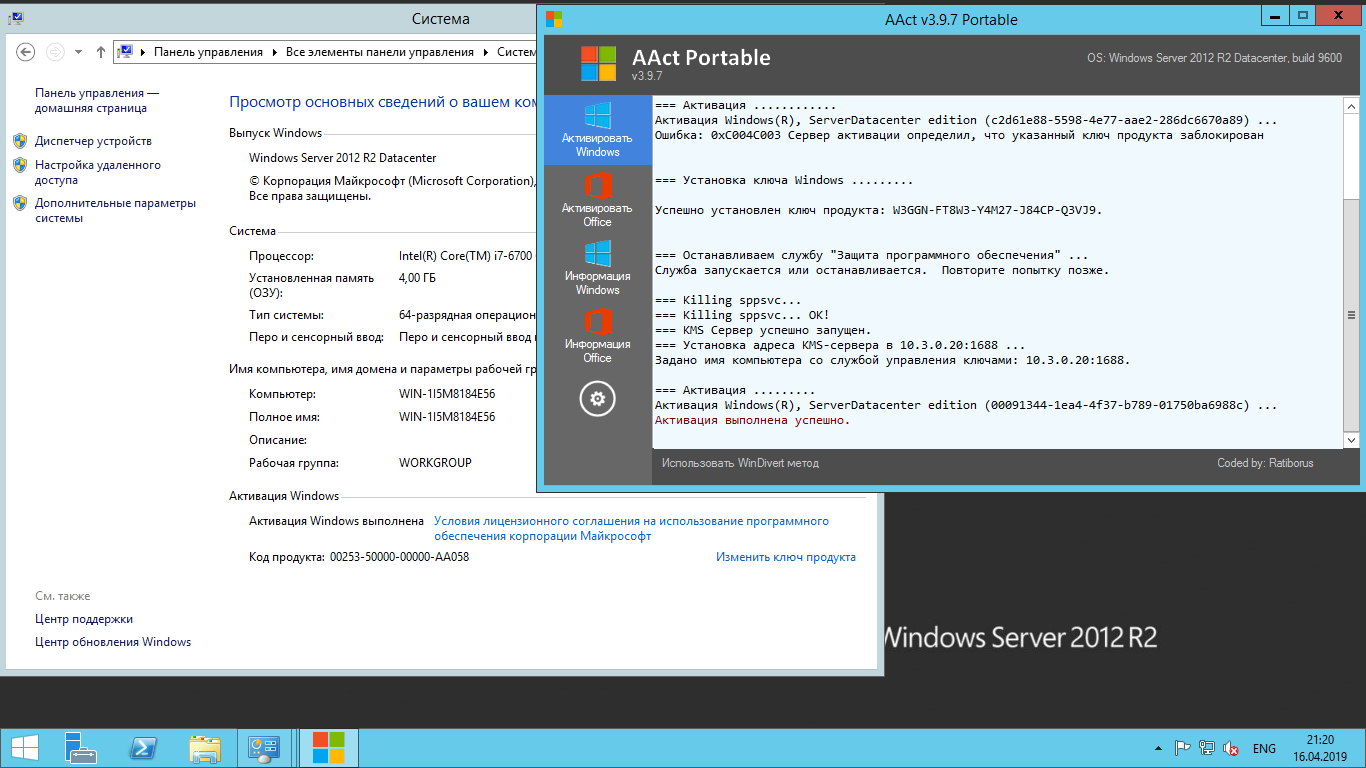Click Использовать WinDivert метод in AAct footer

click(x=740, y=463)
